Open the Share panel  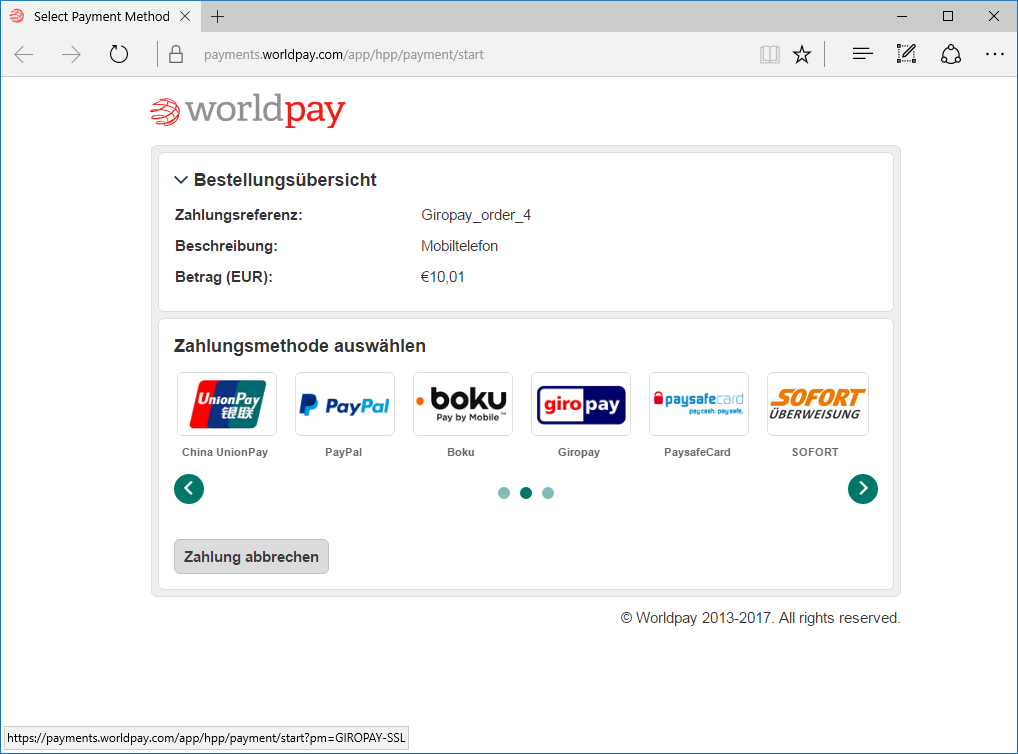pyautogui.click(x=950, y=55)
